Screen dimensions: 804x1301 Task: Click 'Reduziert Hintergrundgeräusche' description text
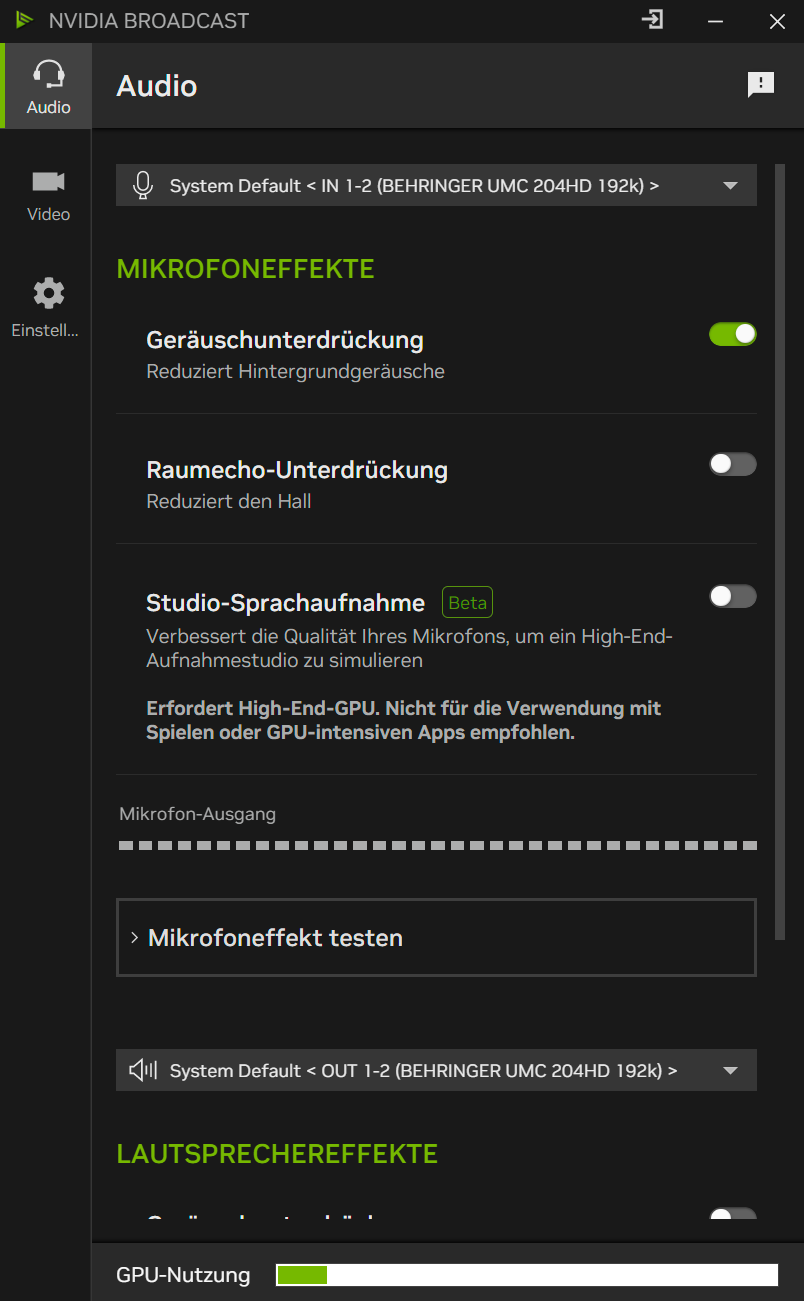[295, 372]
